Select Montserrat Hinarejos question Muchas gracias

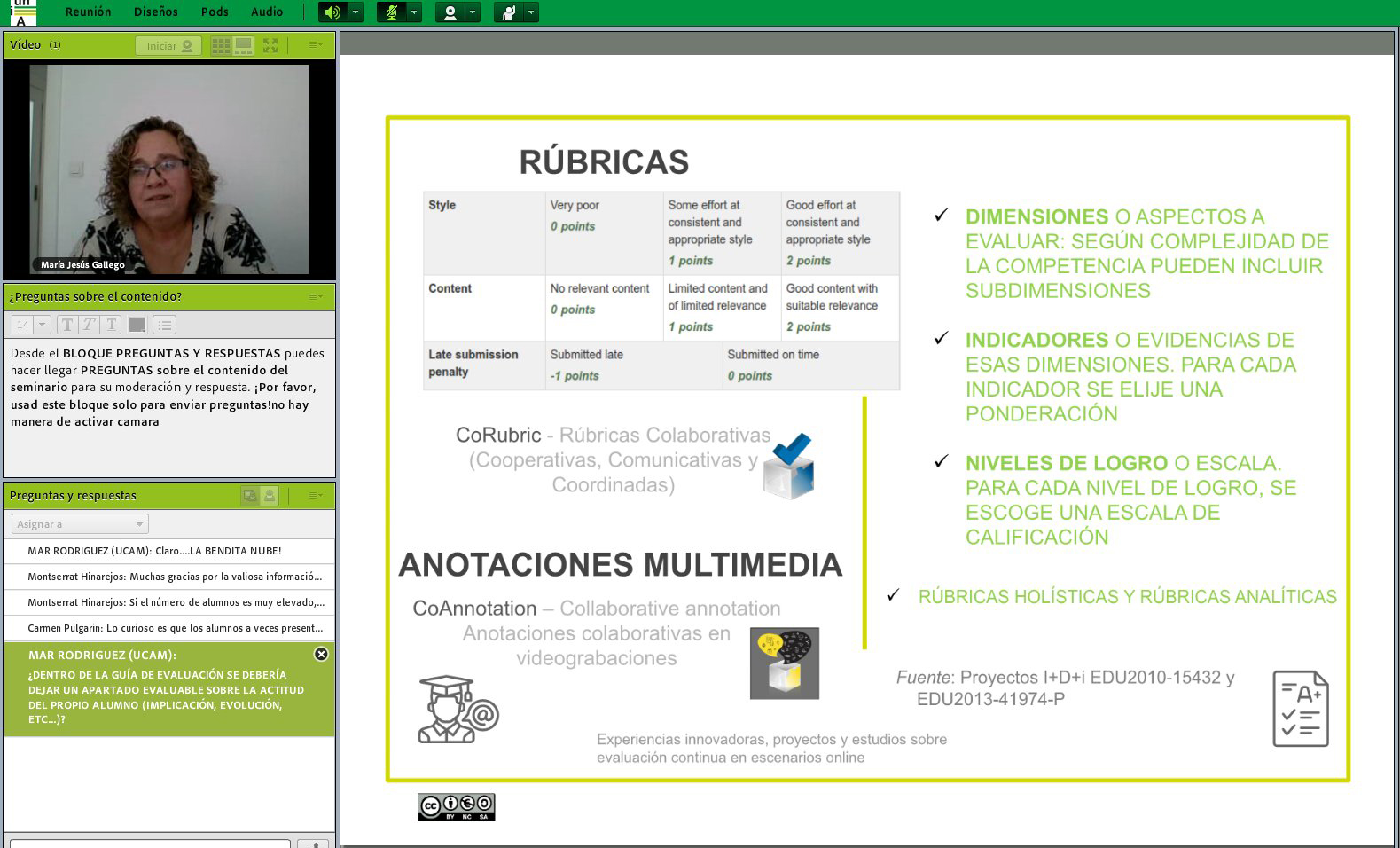point(169,577)
